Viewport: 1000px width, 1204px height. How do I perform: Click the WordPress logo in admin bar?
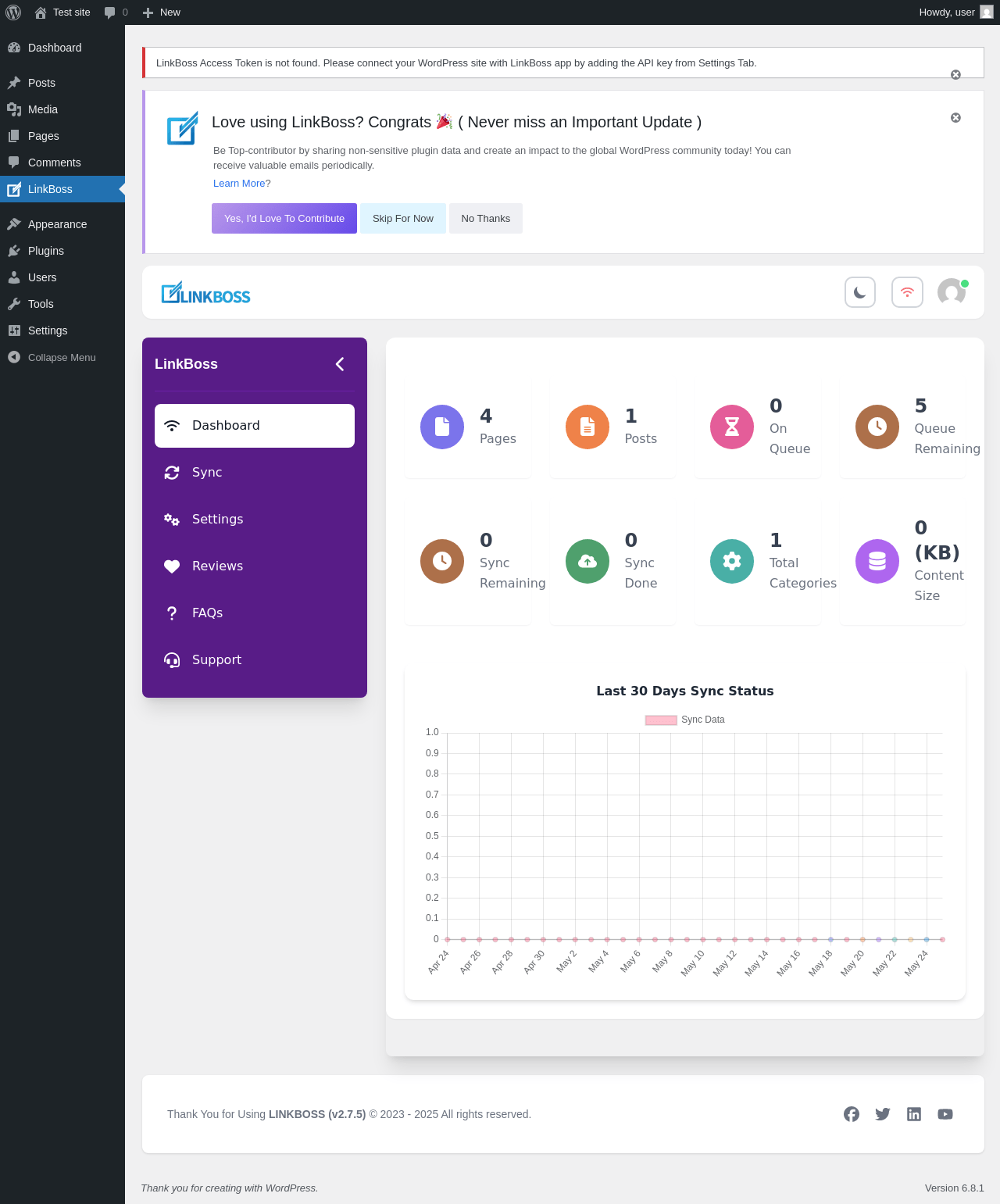click(13, 13)
